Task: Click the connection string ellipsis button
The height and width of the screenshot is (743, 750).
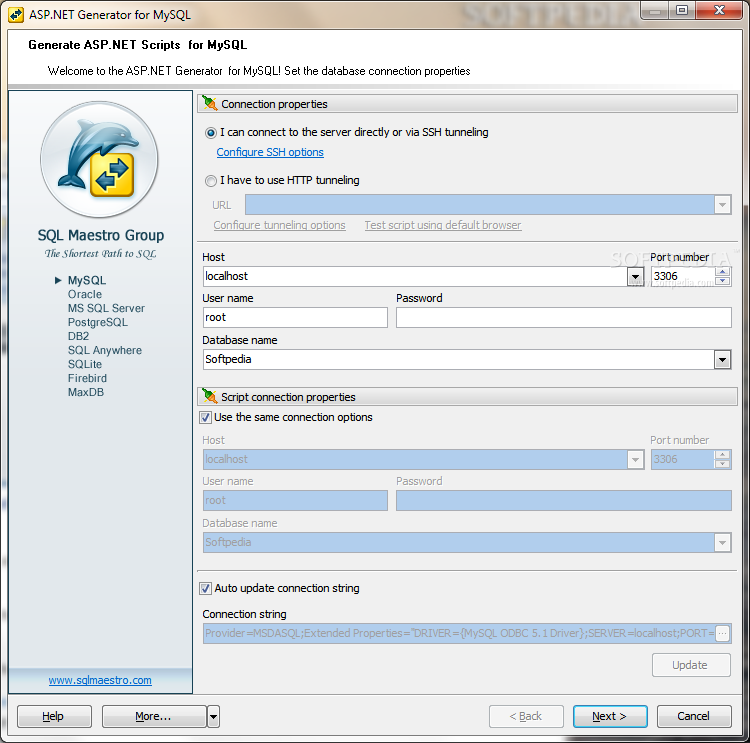Action: (722, 633)
